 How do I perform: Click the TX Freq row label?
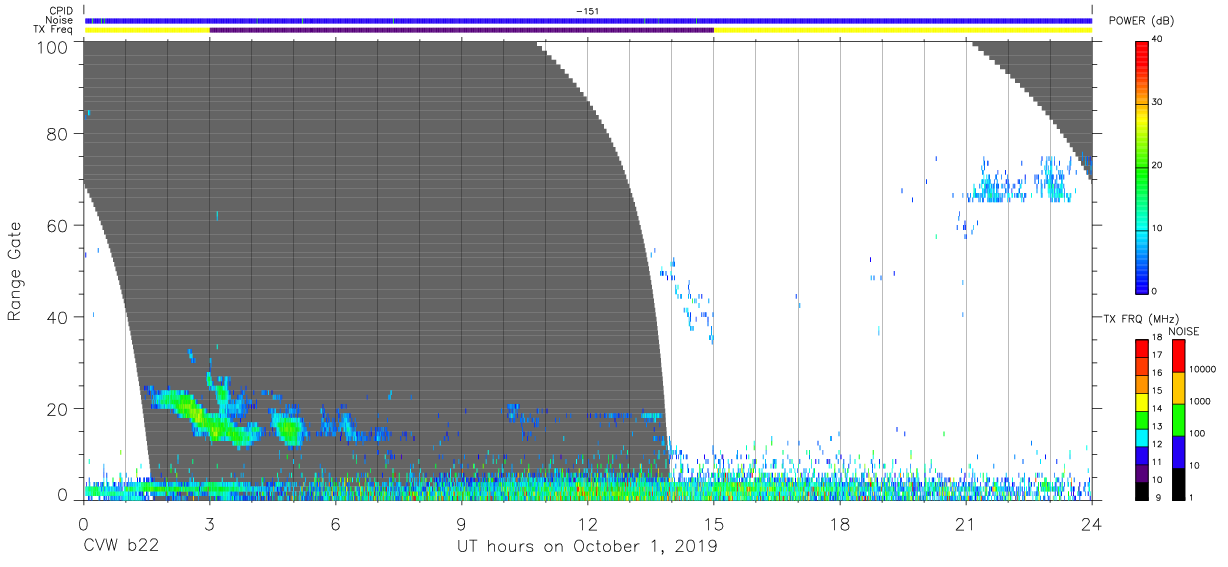point(54,29)
